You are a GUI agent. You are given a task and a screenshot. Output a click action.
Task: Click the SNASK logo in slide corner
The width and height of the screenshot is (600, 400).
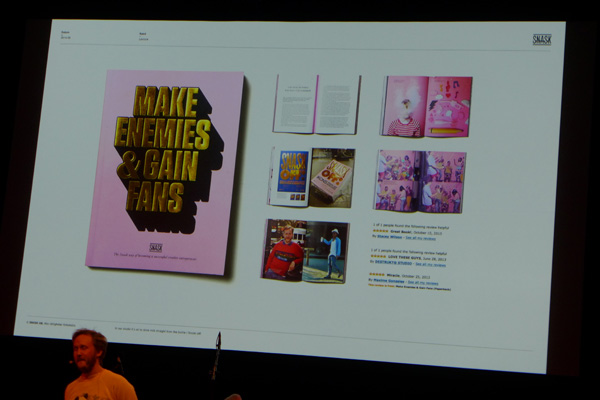click(x=542, y=39)
